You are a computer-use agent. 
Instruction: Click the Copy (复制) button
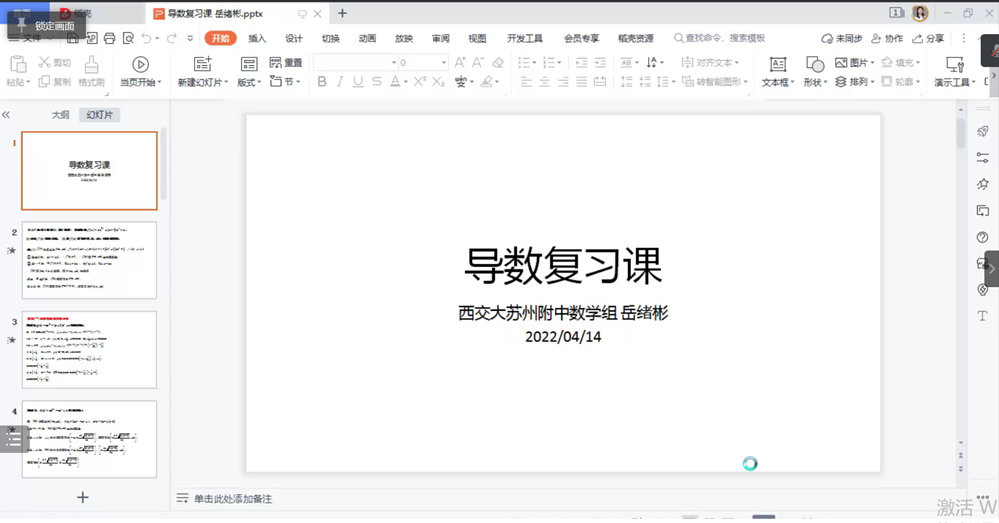tap(55, 82)
